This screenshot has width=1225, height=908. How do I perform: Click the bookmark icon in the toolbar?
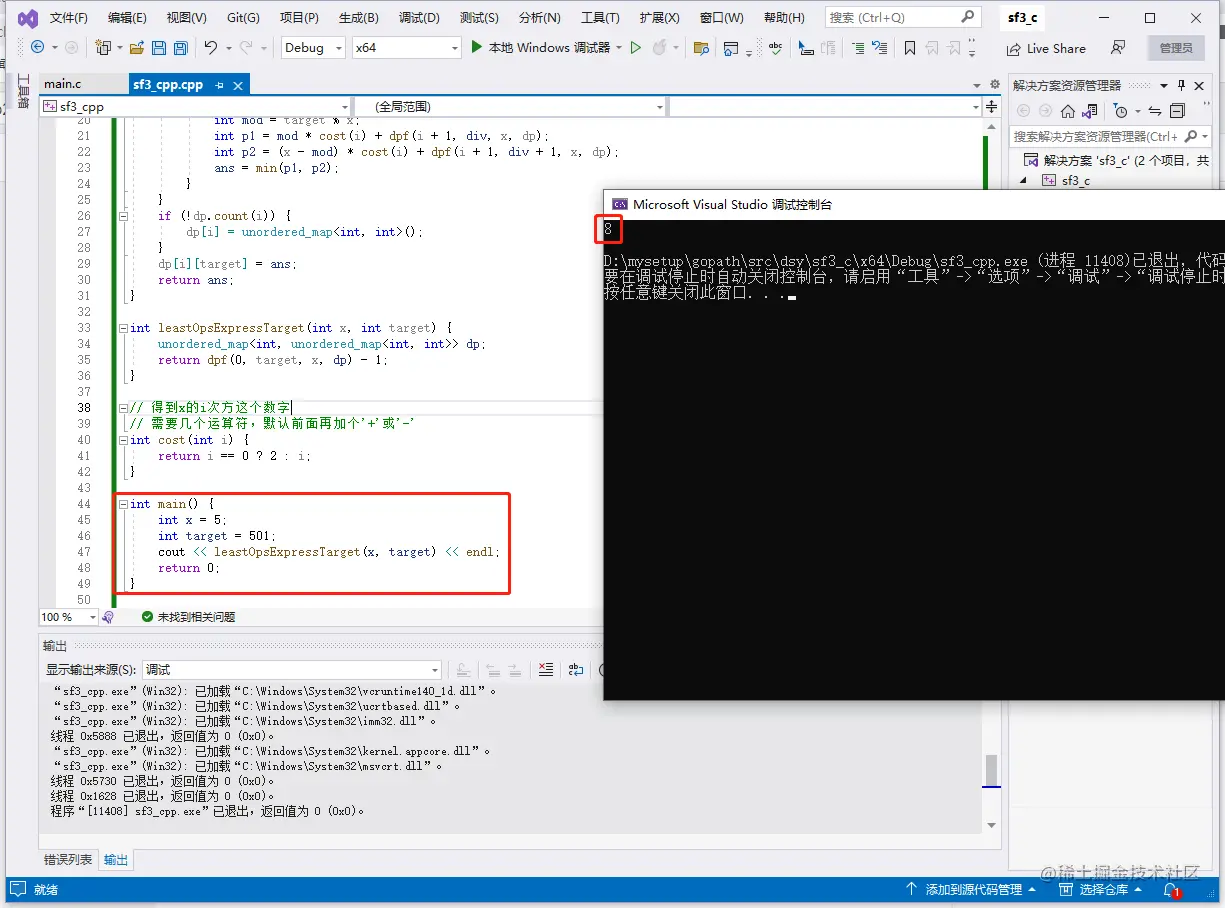(x=909, y=48)
